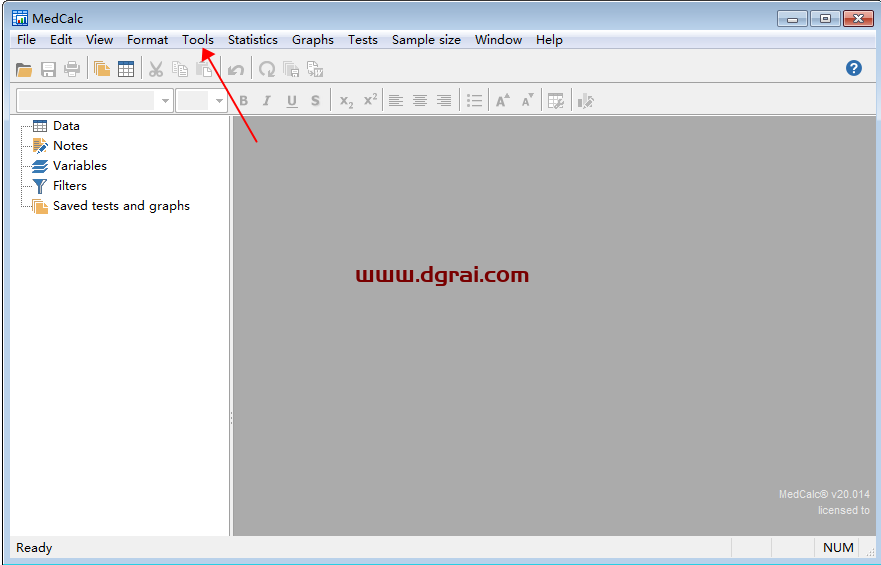Viewport: 881px width, 565px height.
Task: Minimize the MedCalc window
Action: tap(792, 19)
